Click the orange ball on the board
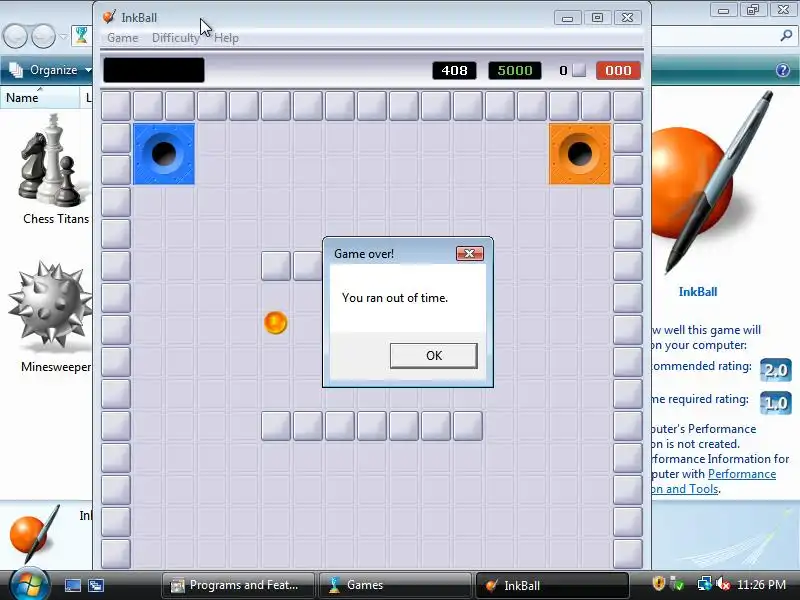This screenshot has height=600, width=800. click(276, 323)
